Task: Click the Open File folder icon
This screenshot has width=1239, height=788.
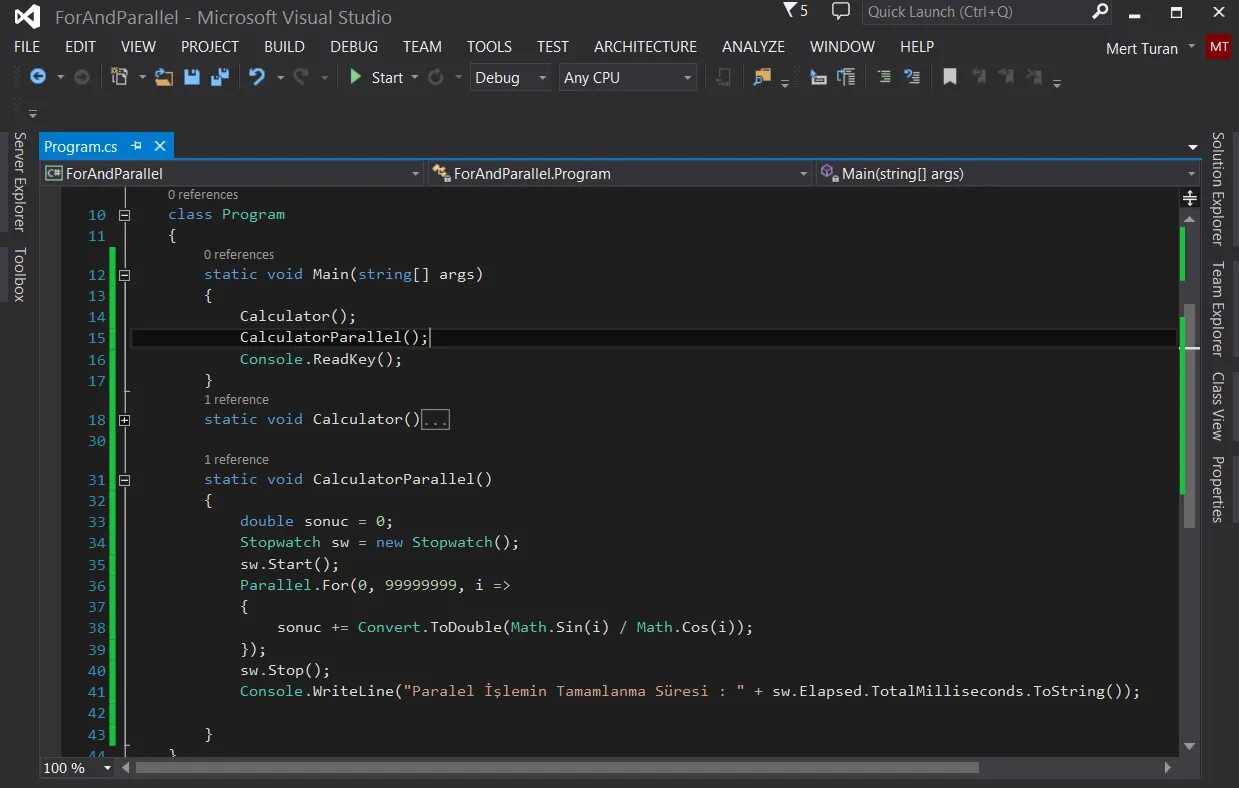Action: pyautogui.click(x=165, y=77)
